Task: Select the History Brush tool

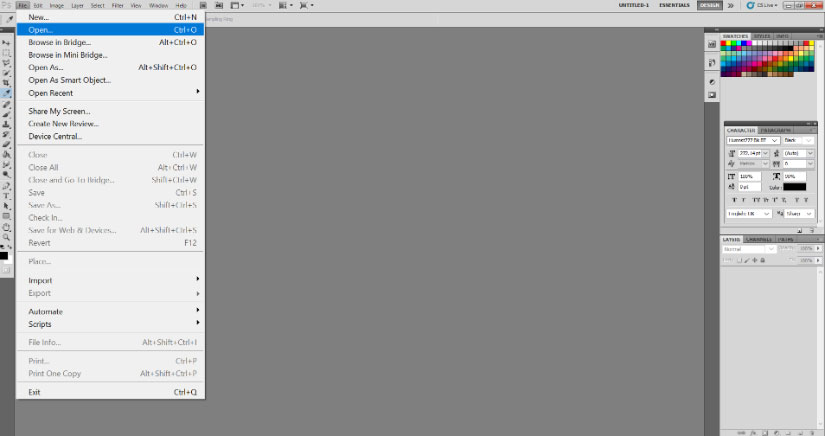Action: coord(6,135)
